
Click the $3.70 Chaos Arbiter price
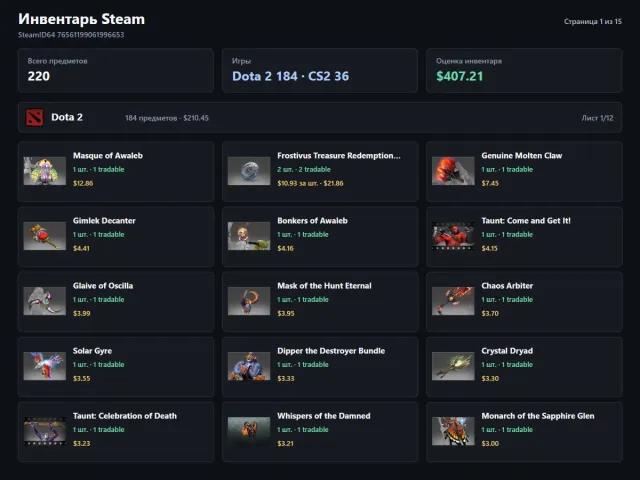[490, 313]
